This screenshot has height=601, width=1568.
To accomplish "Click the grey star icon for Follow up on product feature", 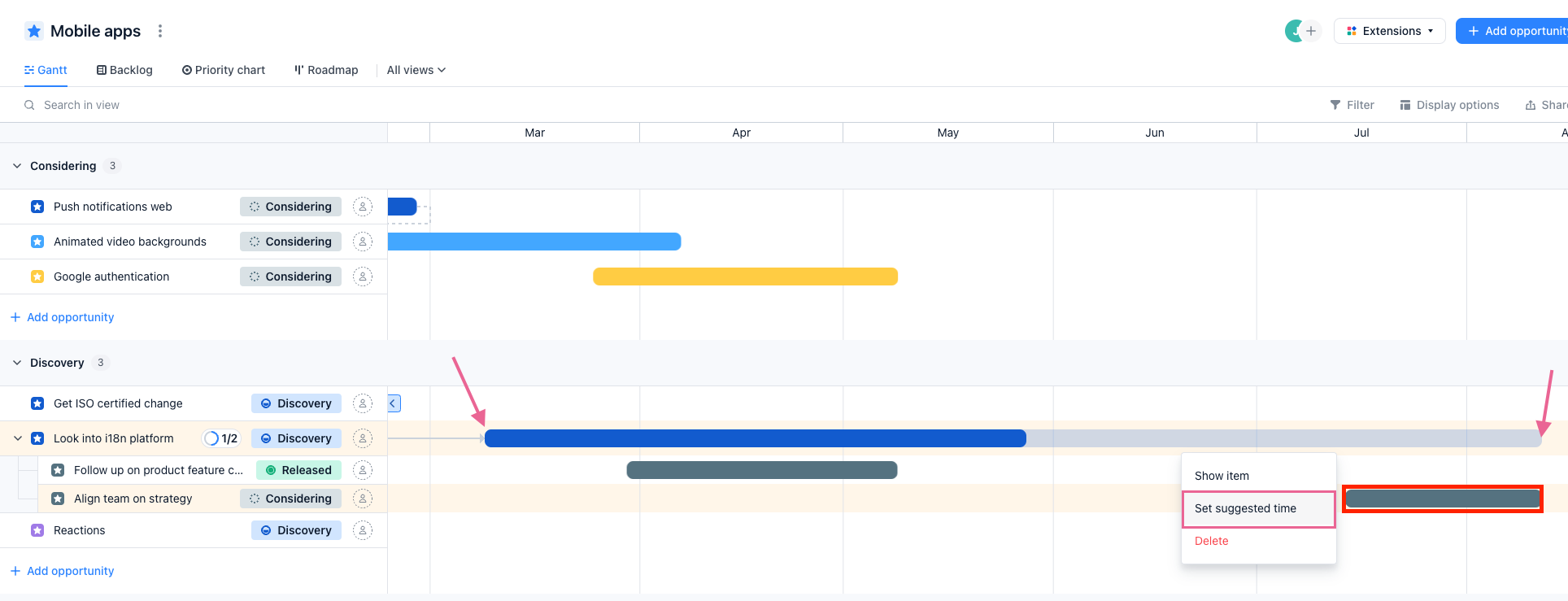I will pos(58,470).
